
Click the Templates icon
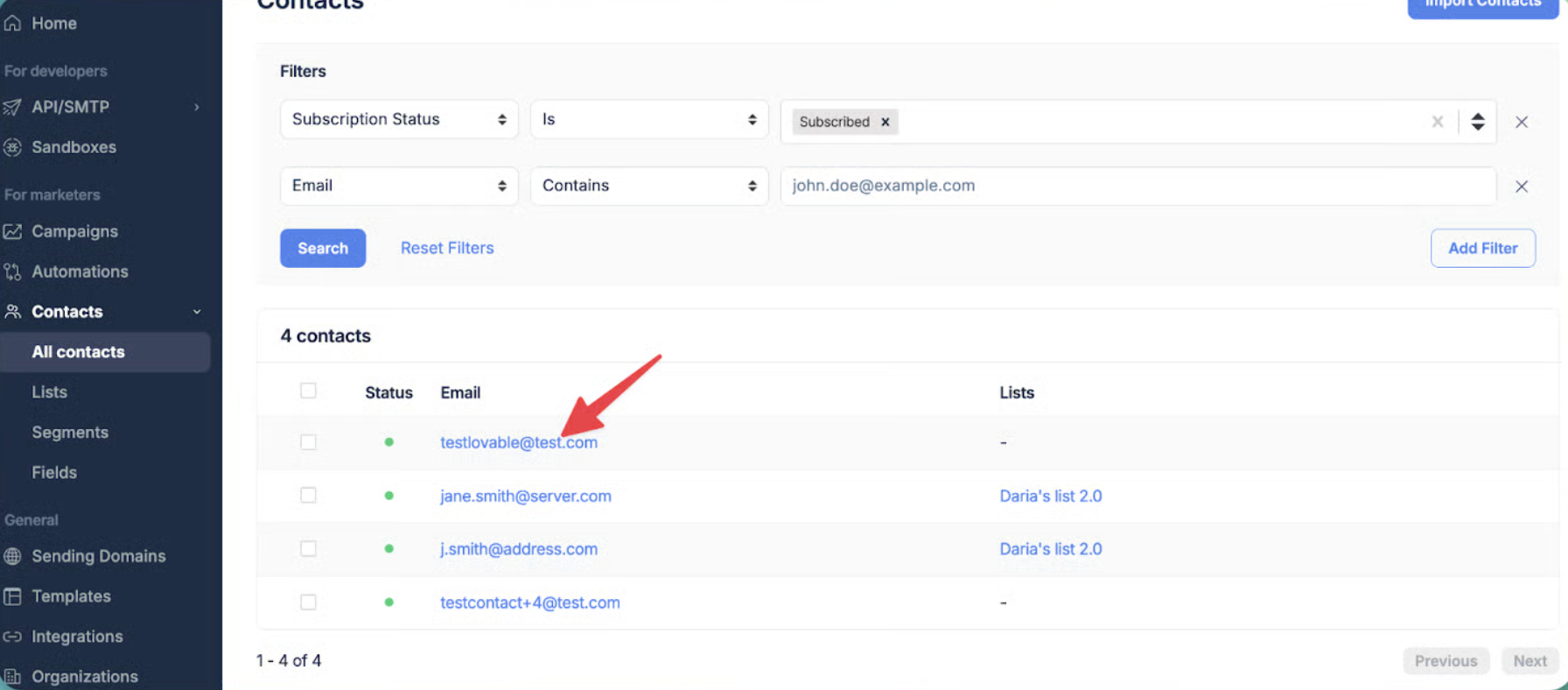tap(12, 596)
